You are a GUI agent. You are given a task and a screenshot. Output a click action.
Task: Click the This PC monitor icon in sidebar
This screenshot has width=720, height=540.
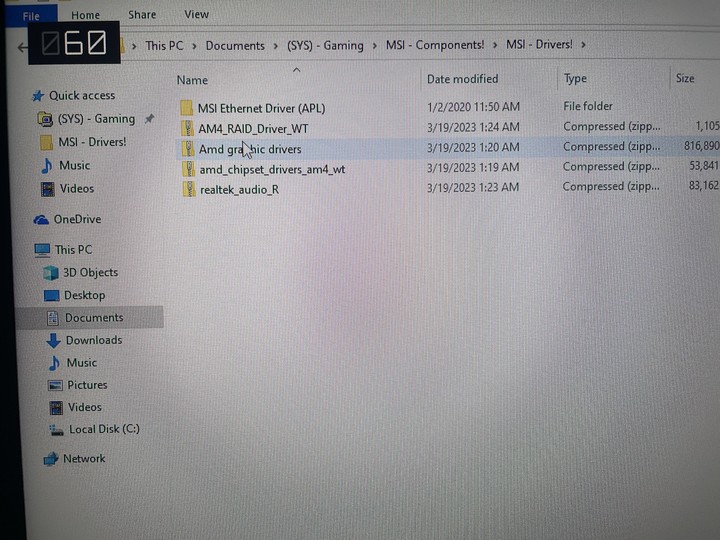[x=42, y=250]
